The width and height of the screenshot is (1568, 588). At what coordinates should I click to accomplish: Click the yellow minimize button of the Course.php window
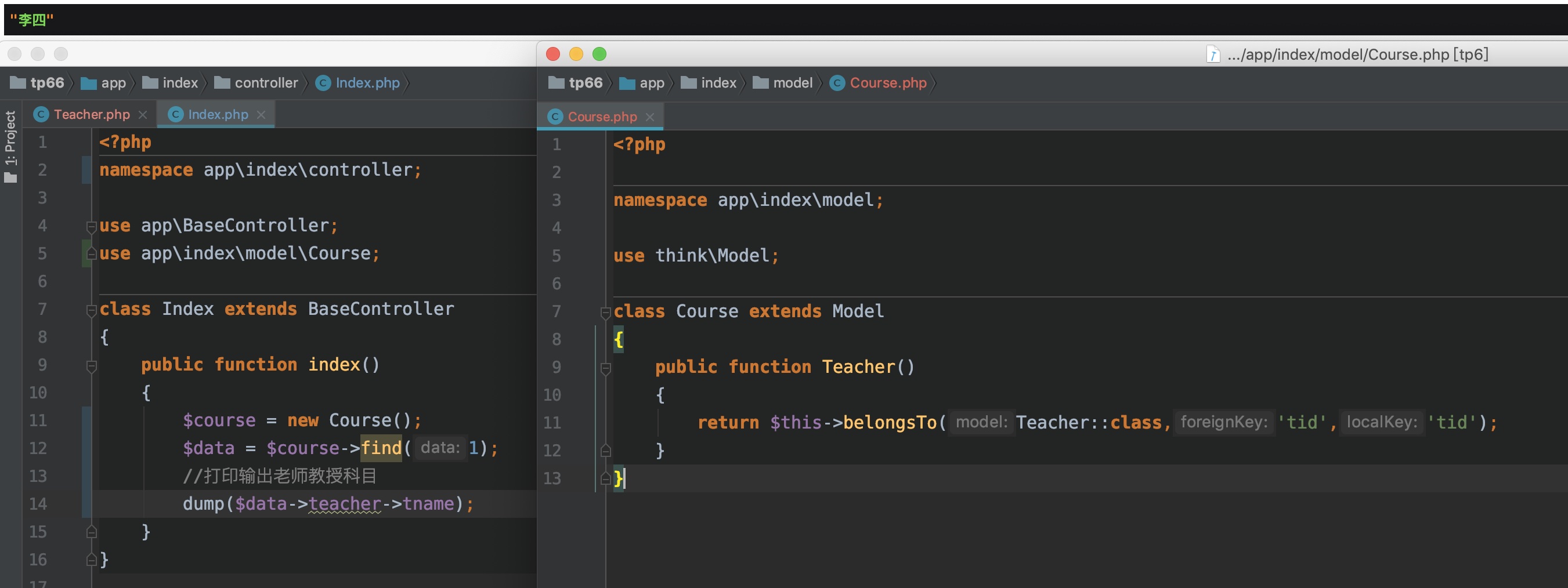coord(576,54)
